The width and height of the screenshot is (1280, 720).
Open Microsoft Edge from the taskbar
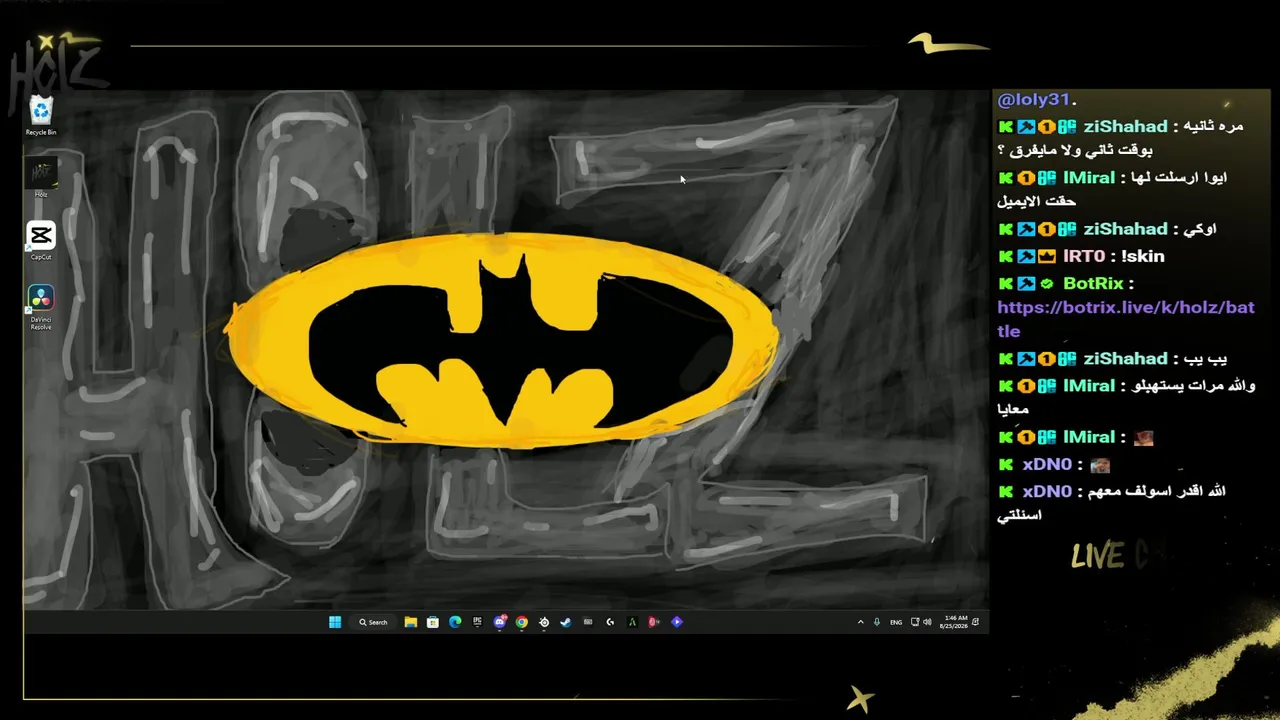click(455, 622)
